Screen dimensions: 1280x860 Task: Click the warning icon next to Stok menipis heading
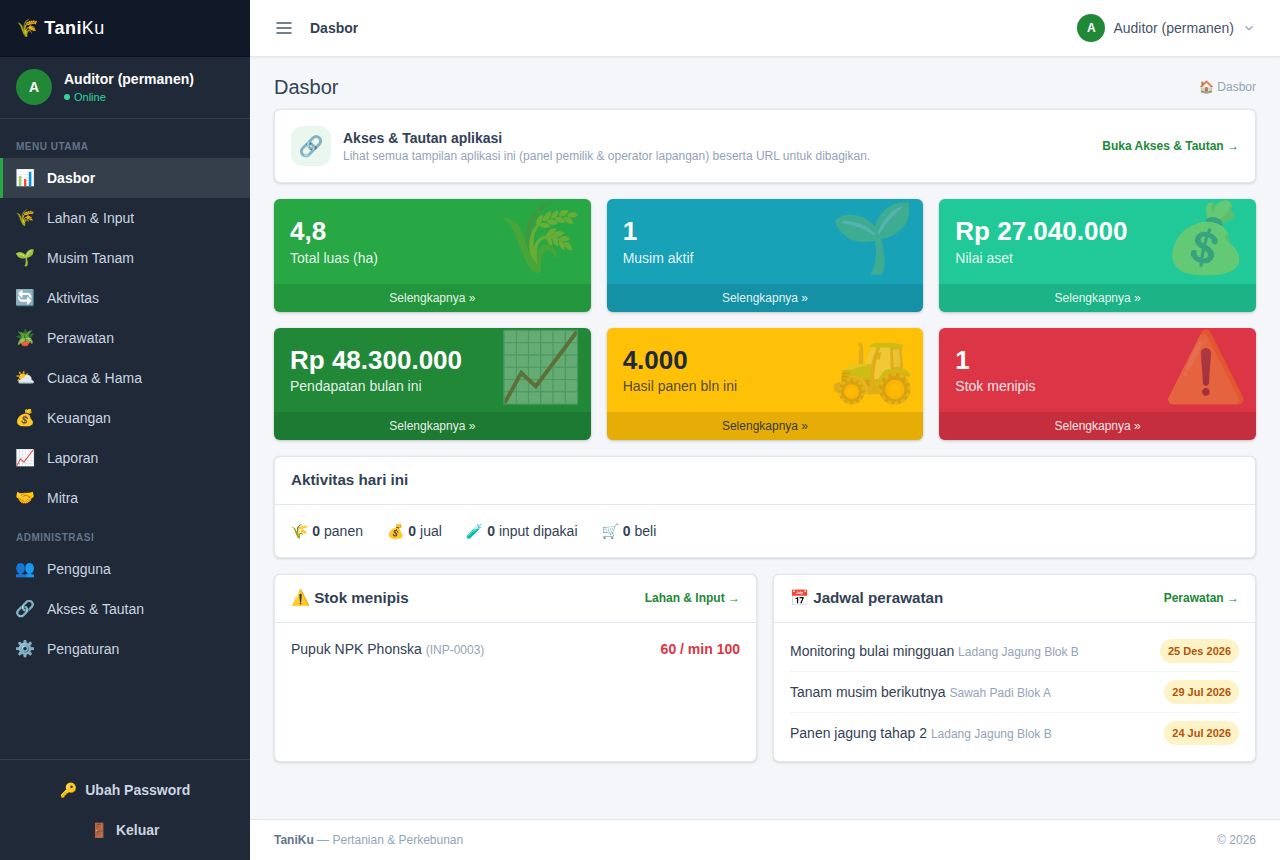point(300,598)
